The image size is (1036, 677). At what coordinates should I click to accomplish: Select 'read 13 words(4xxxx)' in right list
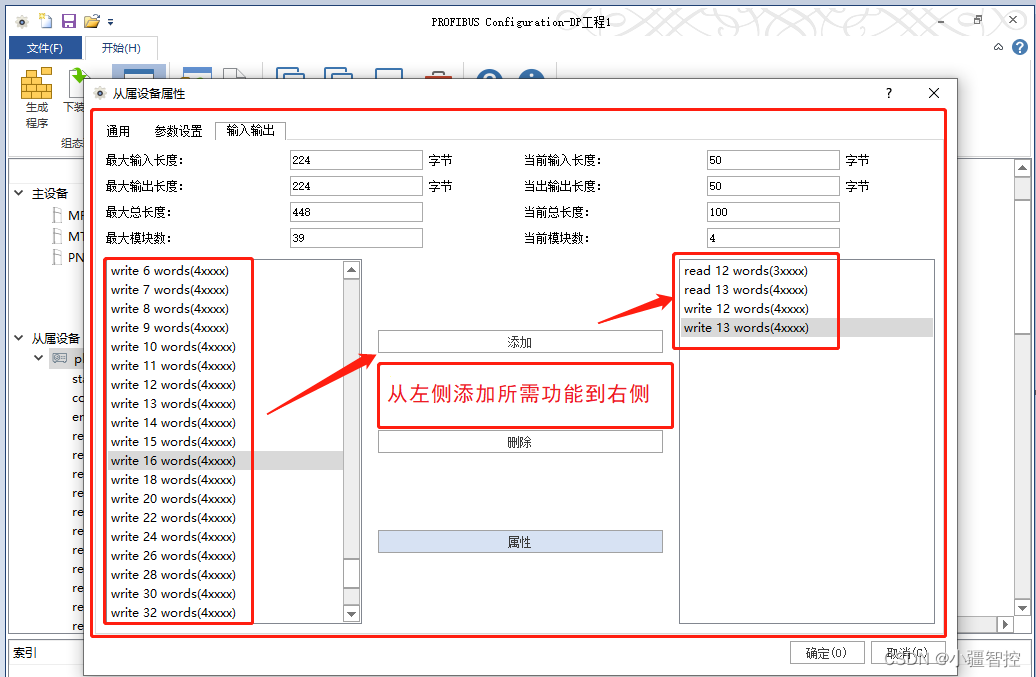pos(807,290)
